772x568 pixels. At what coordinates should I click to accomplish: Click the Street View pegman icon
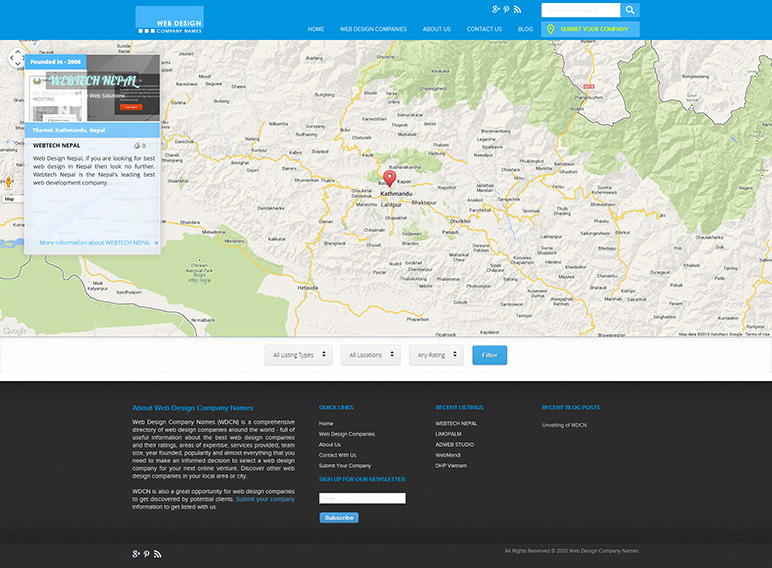(x=8, y=182)
